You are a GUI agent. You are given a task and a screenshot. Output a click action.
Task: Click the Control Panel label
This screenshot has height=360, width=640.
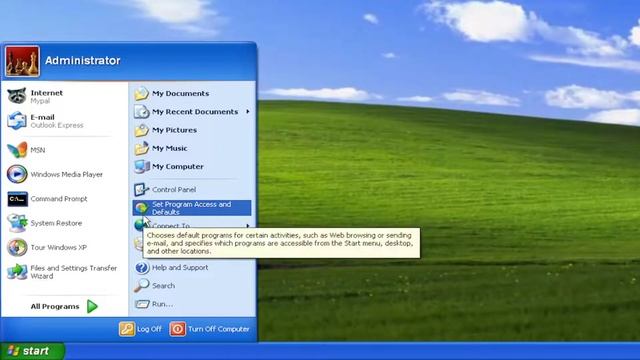(174, 190)
